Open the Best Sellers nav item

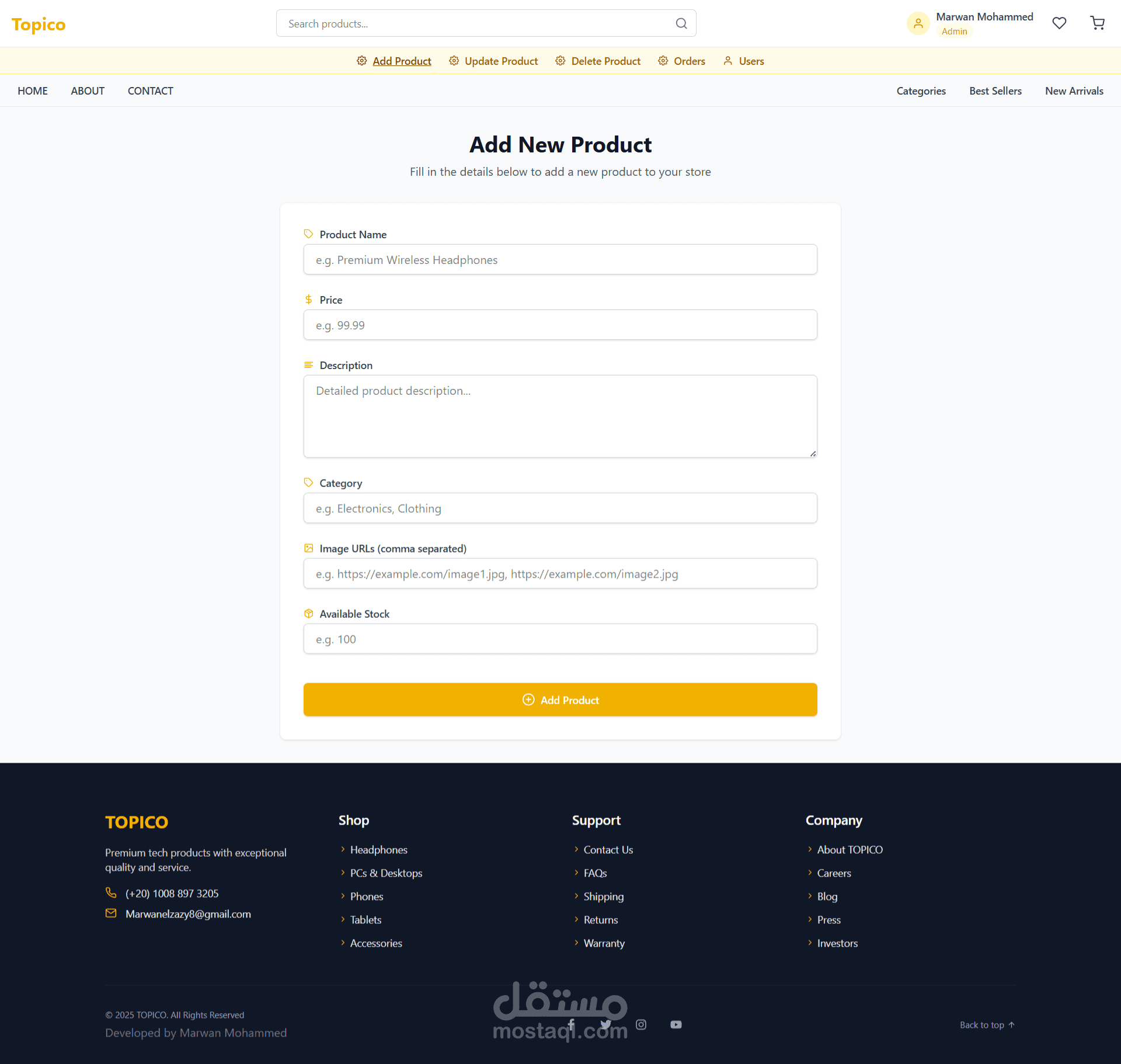[995, 91]
